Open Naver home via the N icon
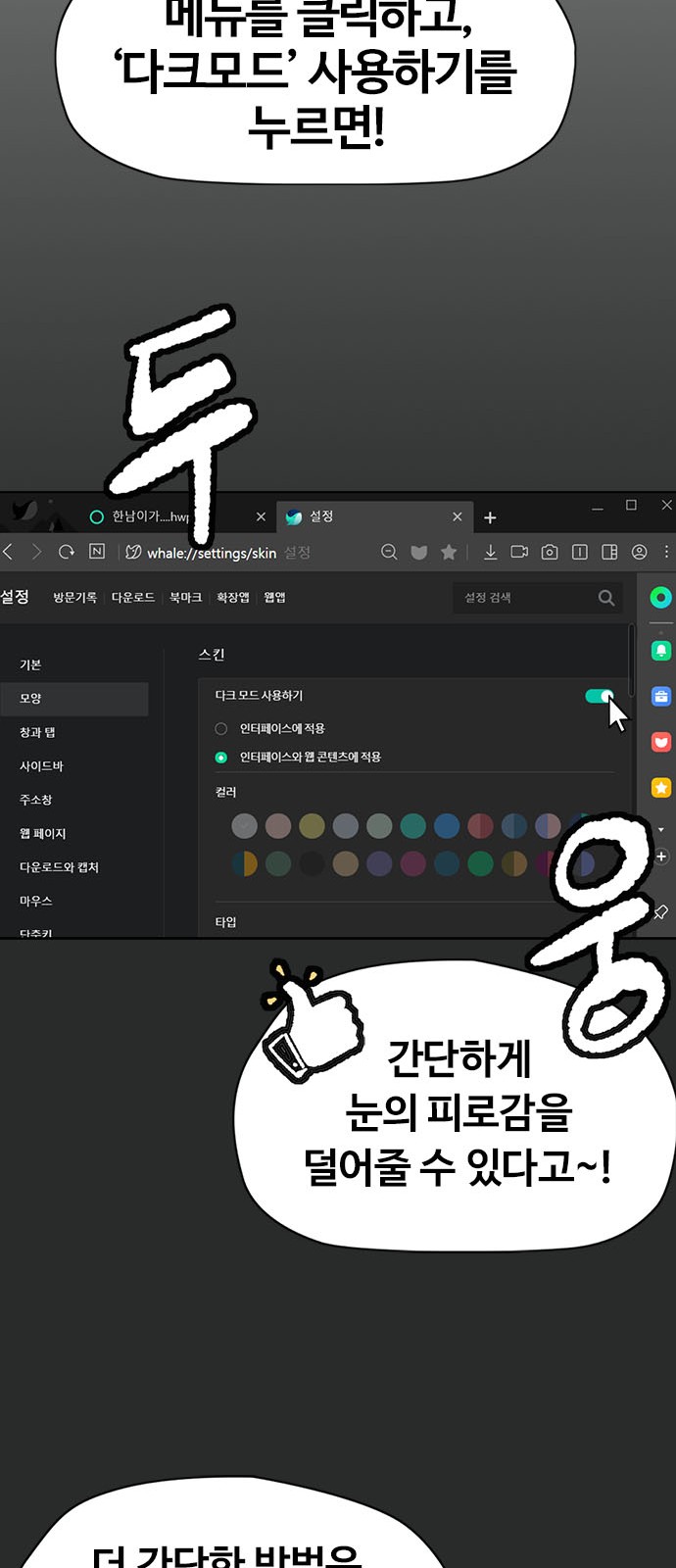 coord(97,552)
